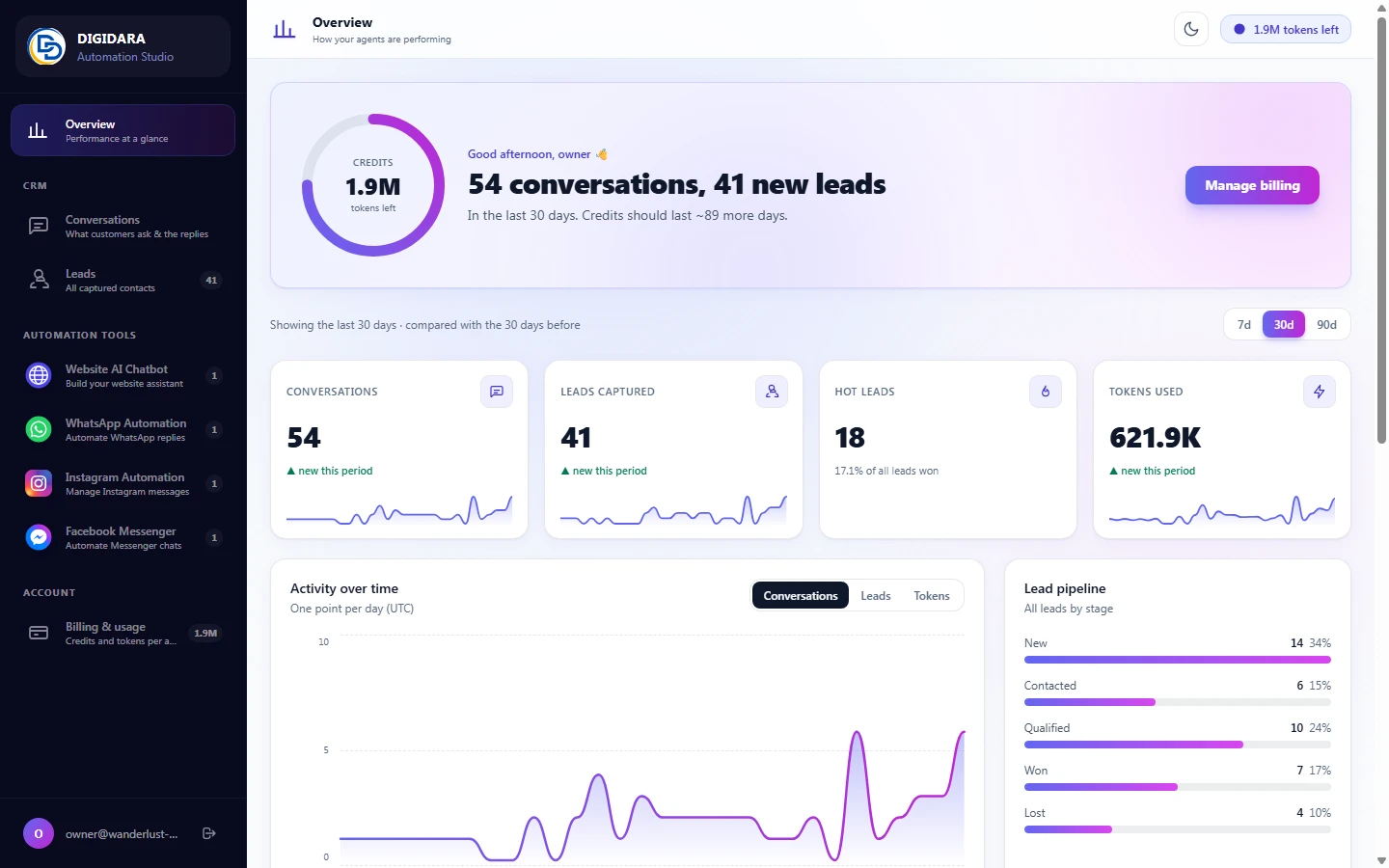Open Facebook Messenger icon
The height and width of the screenshot is (868, 1389).
click(x=39, y=537)
